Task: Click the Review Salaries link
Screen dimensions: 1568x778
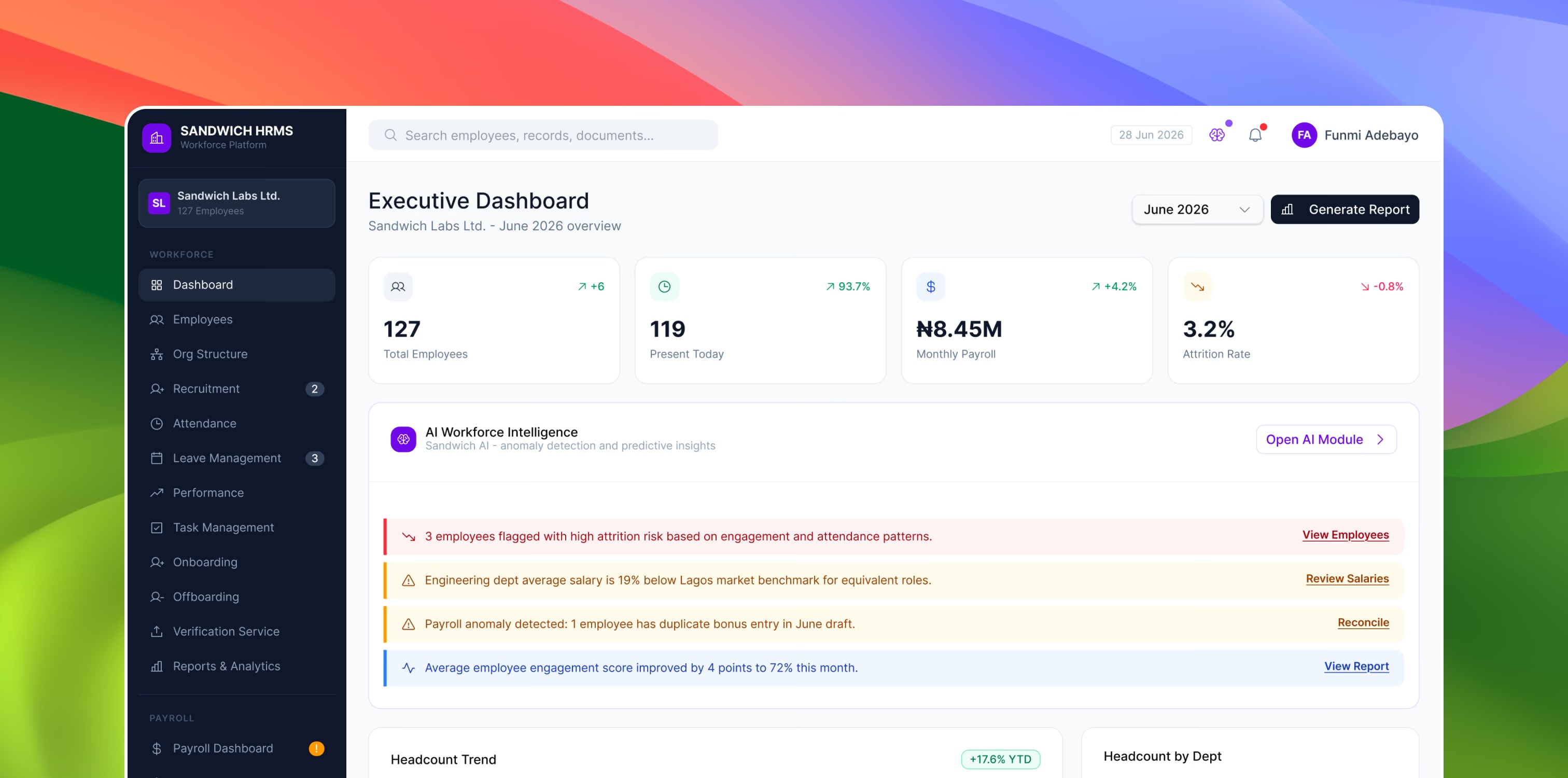Action: [1347, 579]
